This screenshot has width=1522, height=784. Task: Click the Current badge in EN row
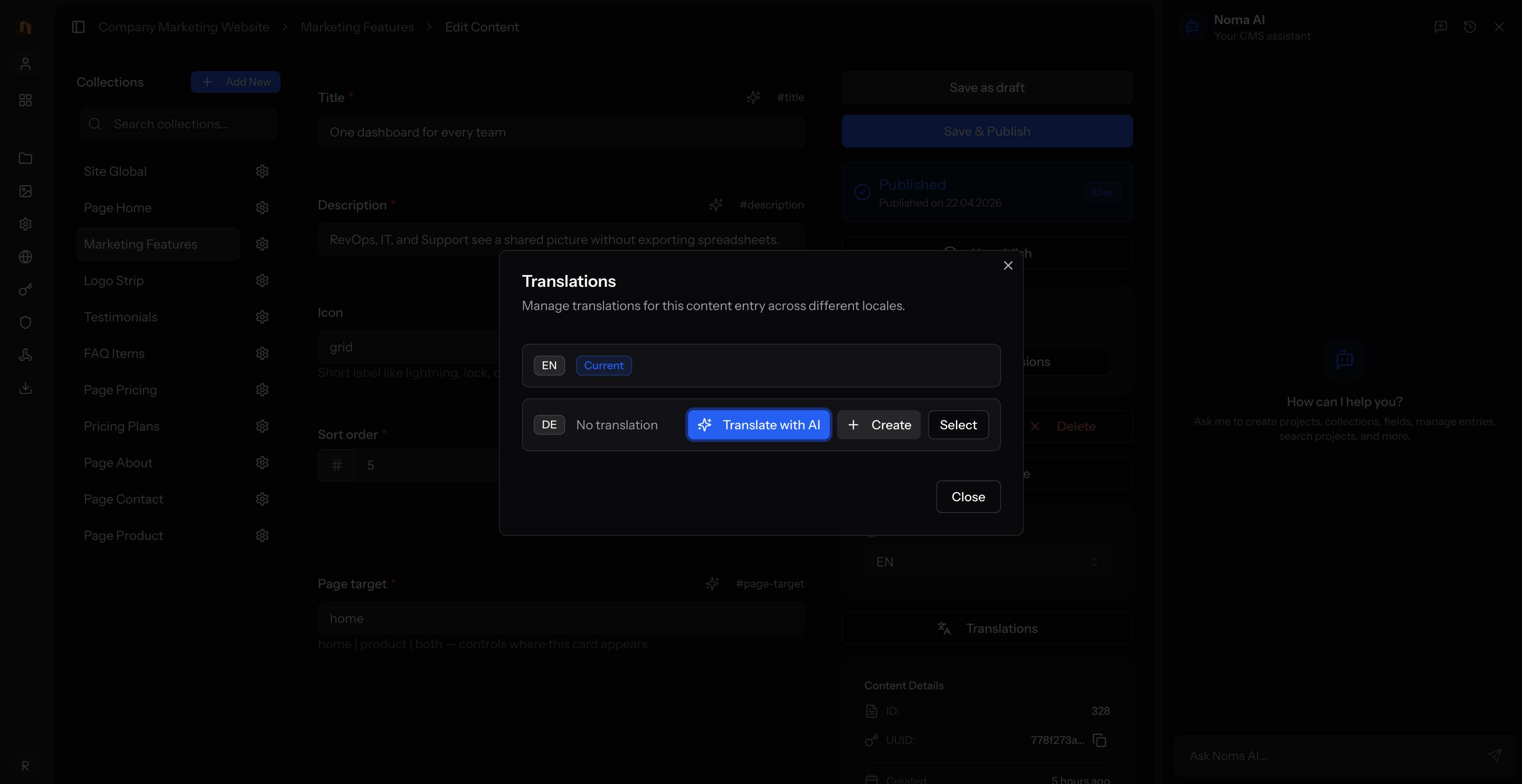603,366
